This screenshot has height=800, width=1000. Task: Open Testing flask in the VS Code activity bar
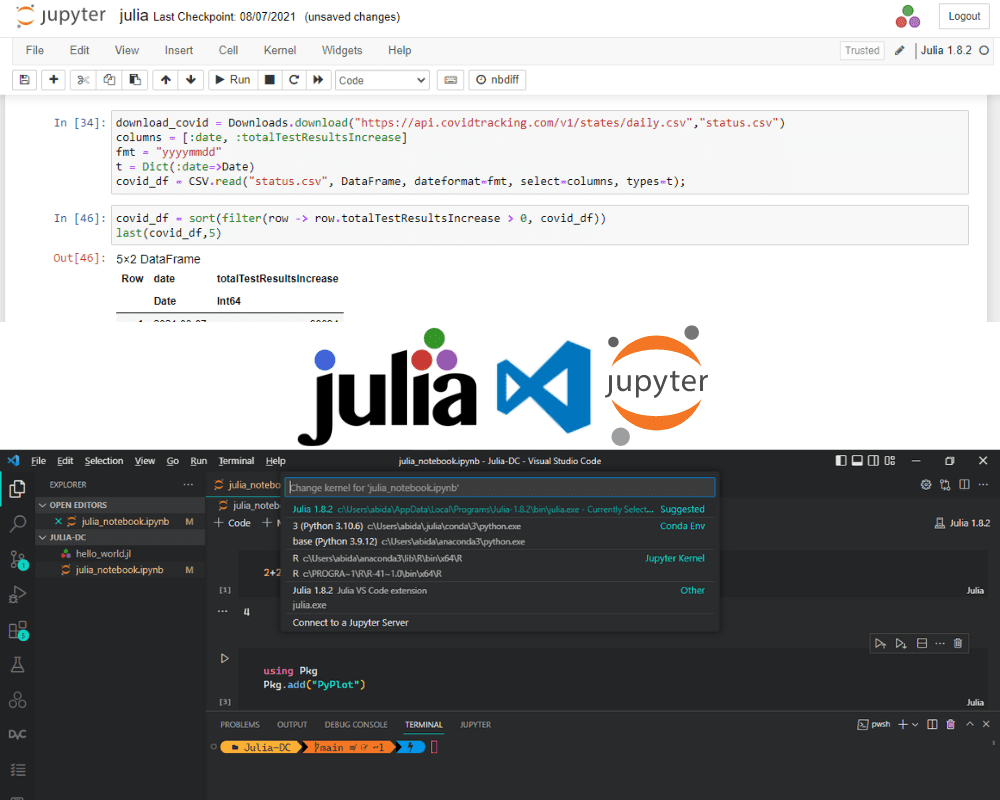[x=17, y=665]
